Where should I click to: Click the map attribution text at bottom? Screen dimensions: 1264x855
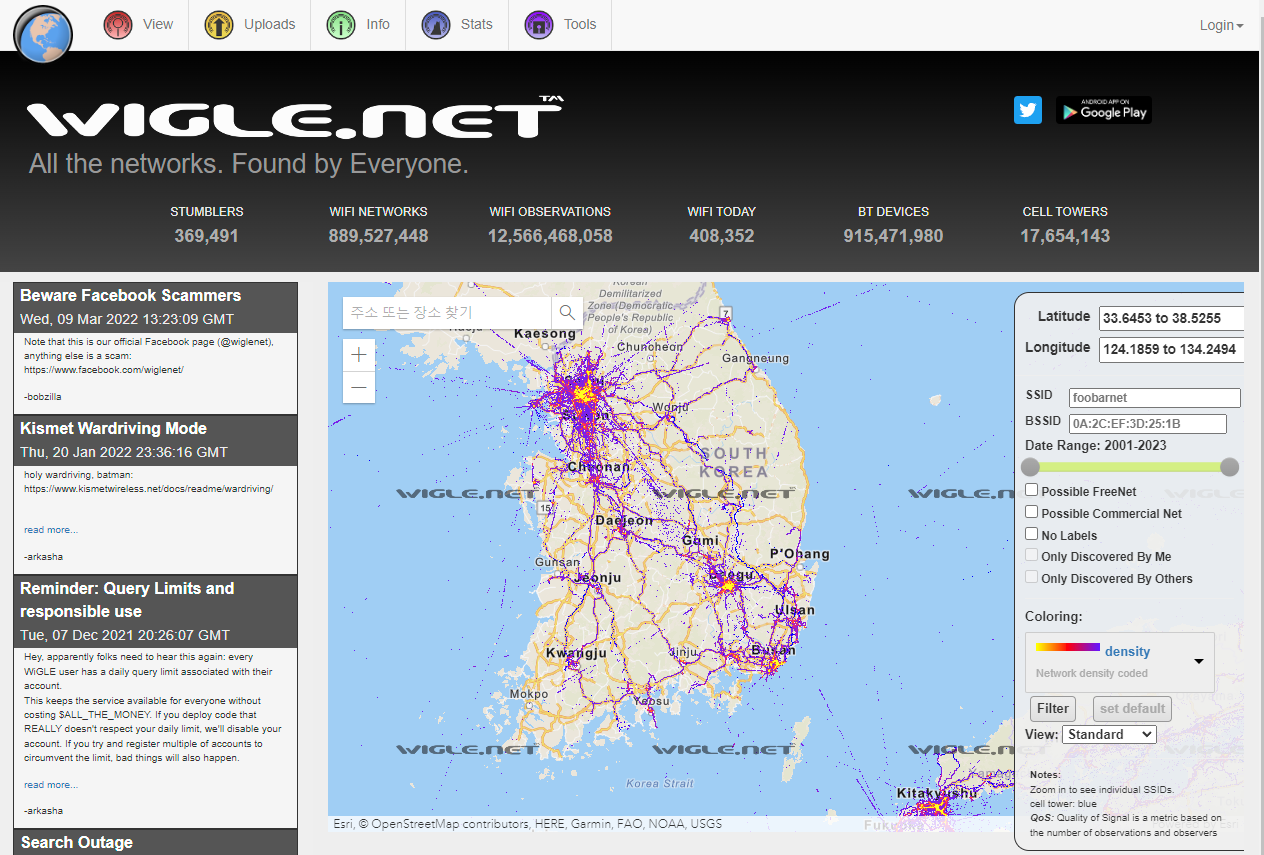pos(527,824)
